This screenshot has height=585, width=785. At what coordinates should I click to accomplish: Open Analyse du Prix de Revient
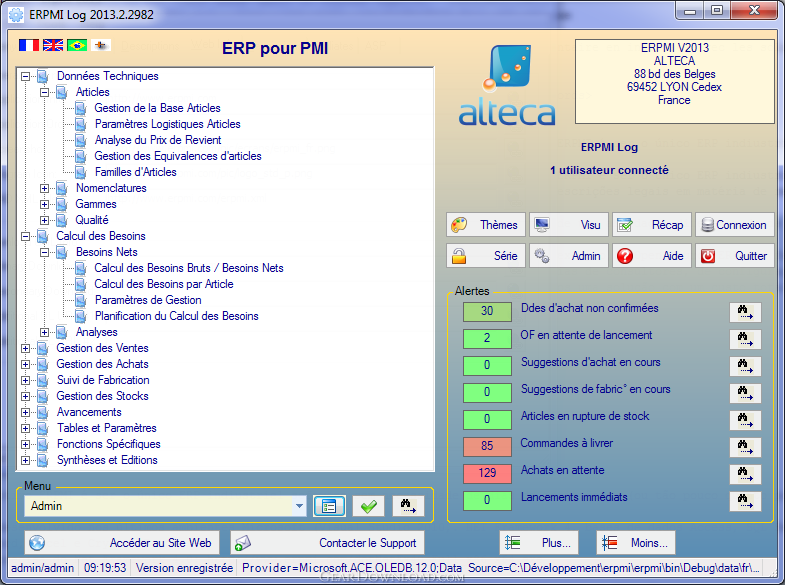(158, 140)
